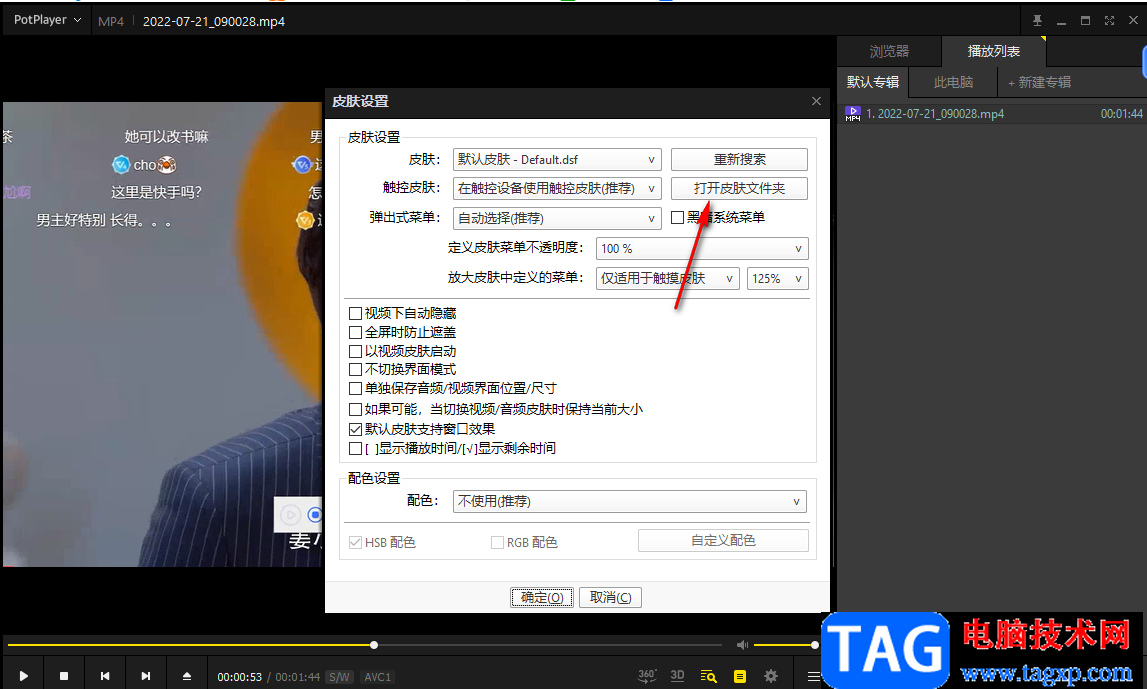Image resolution: width=1147 pixels, height=689 pixels.
Task: Enter fullscreen using the title bar icon
Action: point(1109,20)
